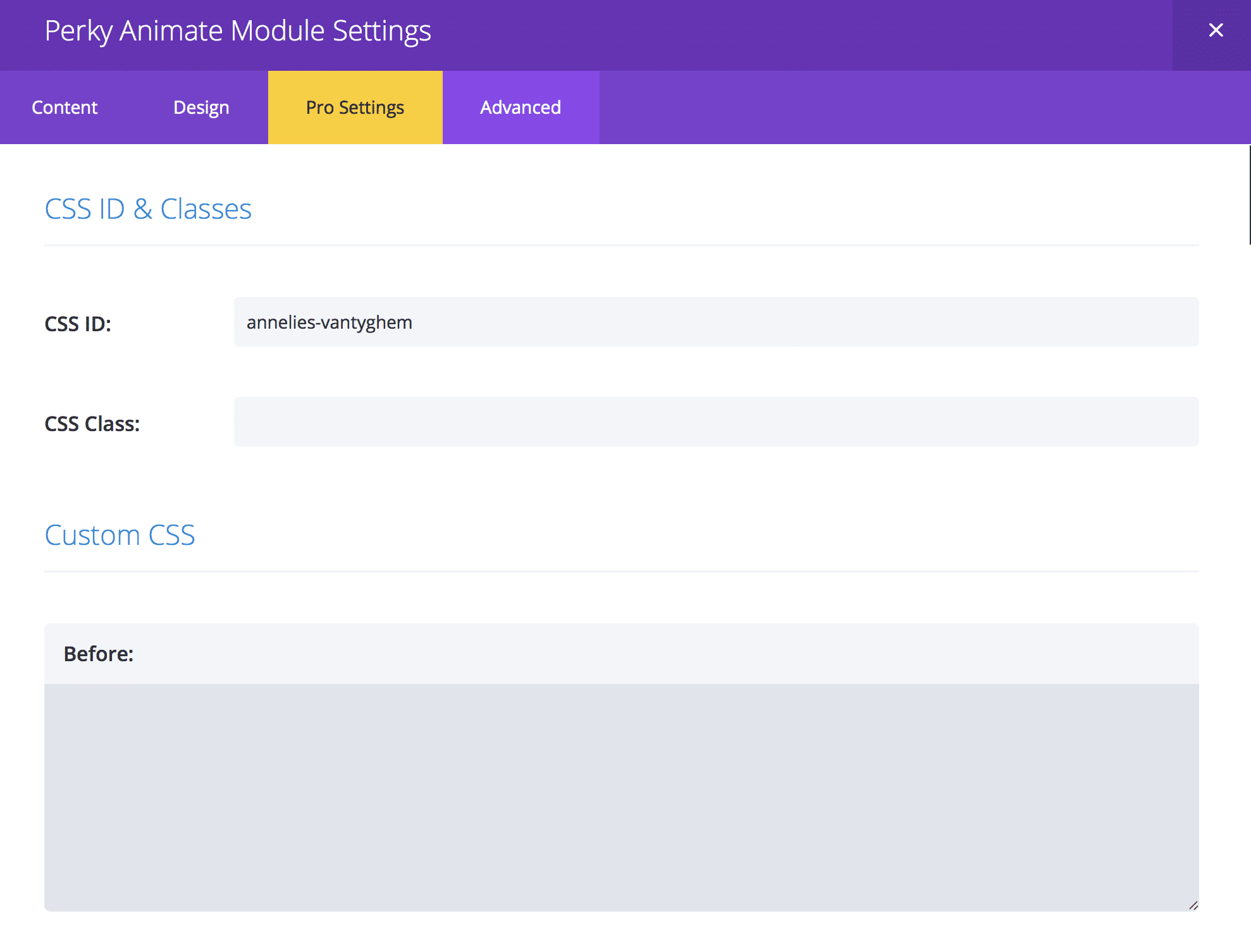Click the CSS Class: label

click(x=92, y=424)
